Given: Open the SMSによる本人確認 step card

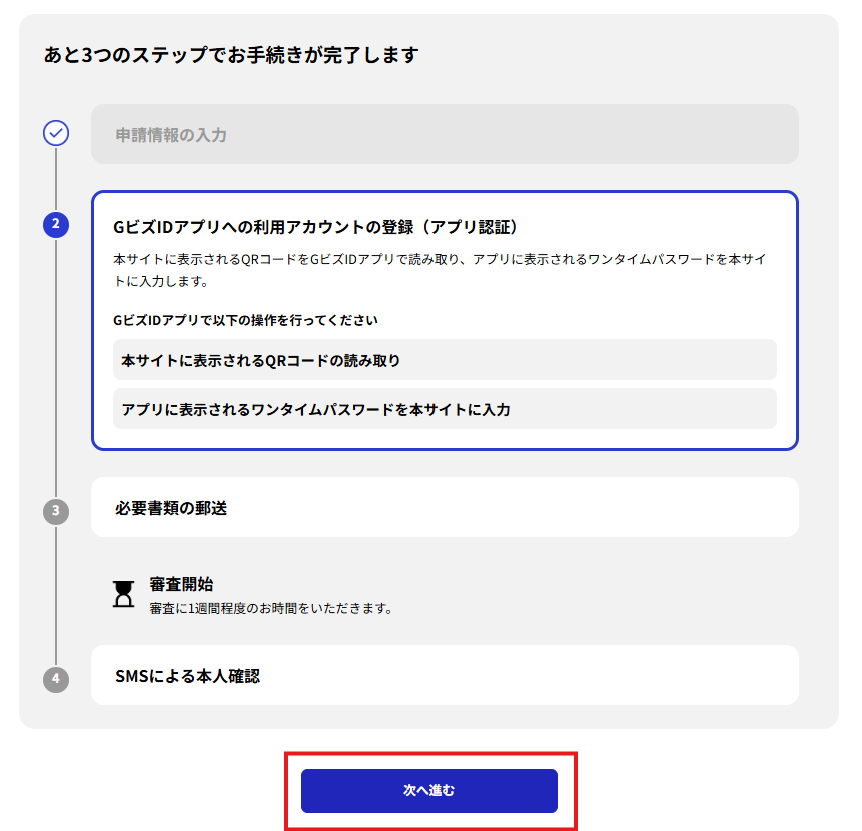Looking at the screenshot, I should (444, 675).
